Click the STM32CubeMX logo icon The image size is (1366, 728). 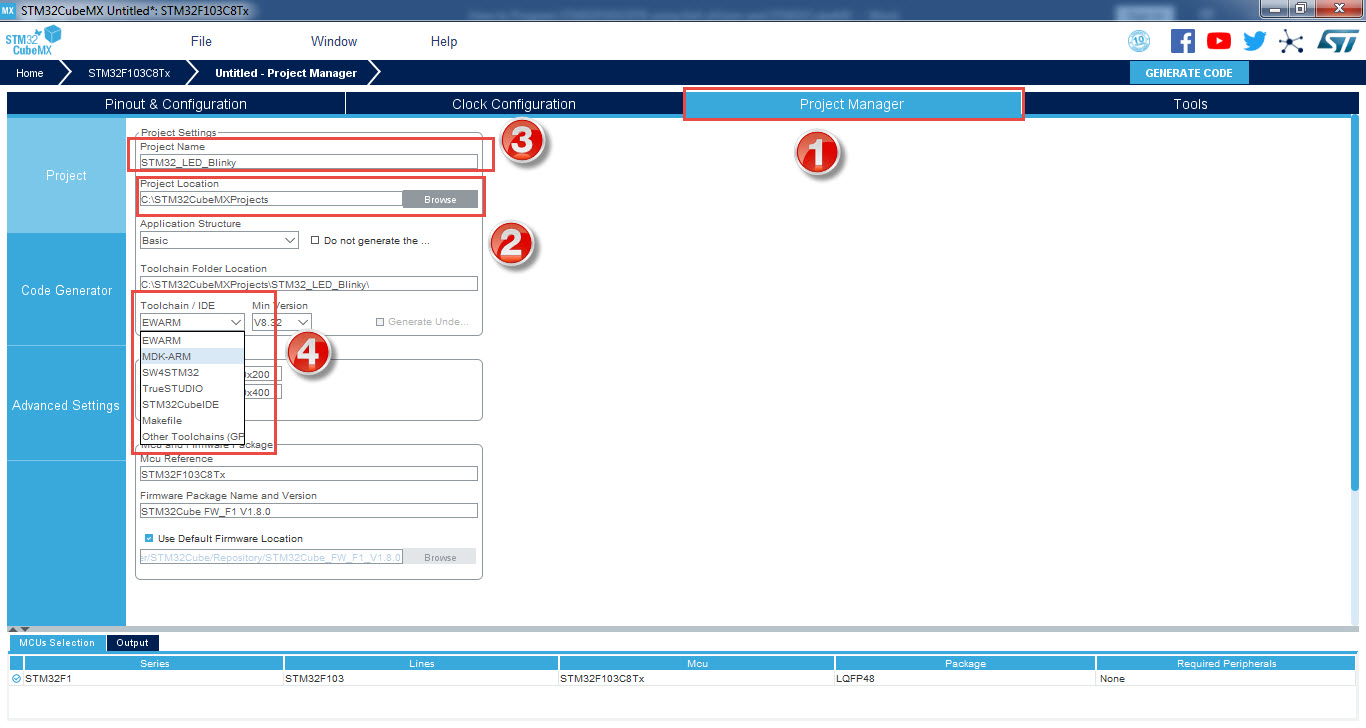[33, 41]
